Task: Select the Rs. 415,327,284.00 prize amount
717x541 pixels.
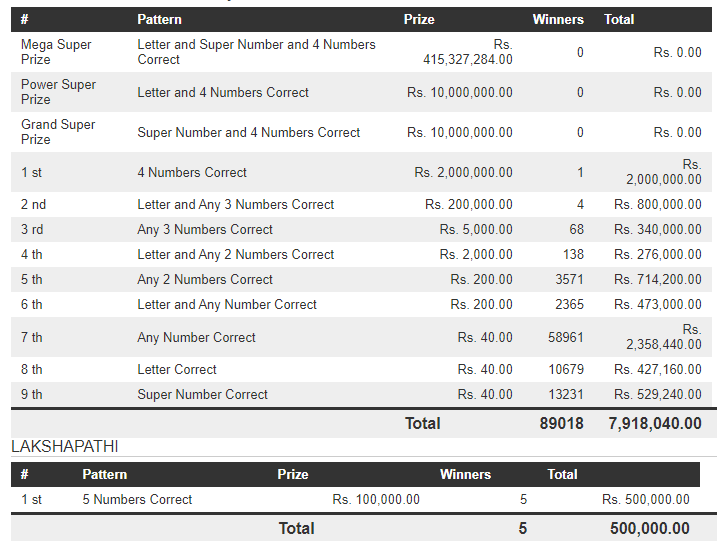Action: [x=468, y=52]
